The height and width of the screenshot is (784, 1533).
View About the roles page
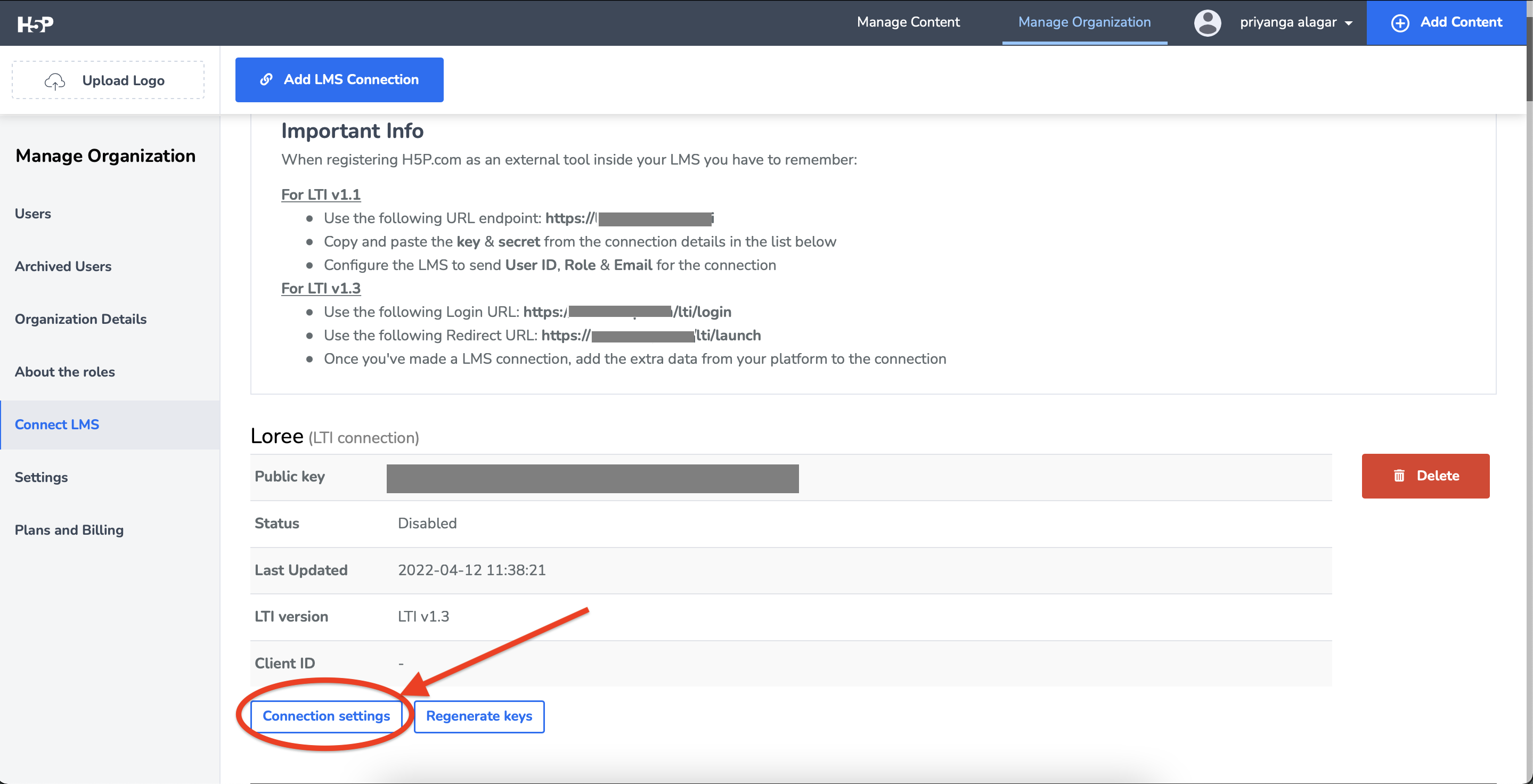pyautogui.click(x=65, y=372)
